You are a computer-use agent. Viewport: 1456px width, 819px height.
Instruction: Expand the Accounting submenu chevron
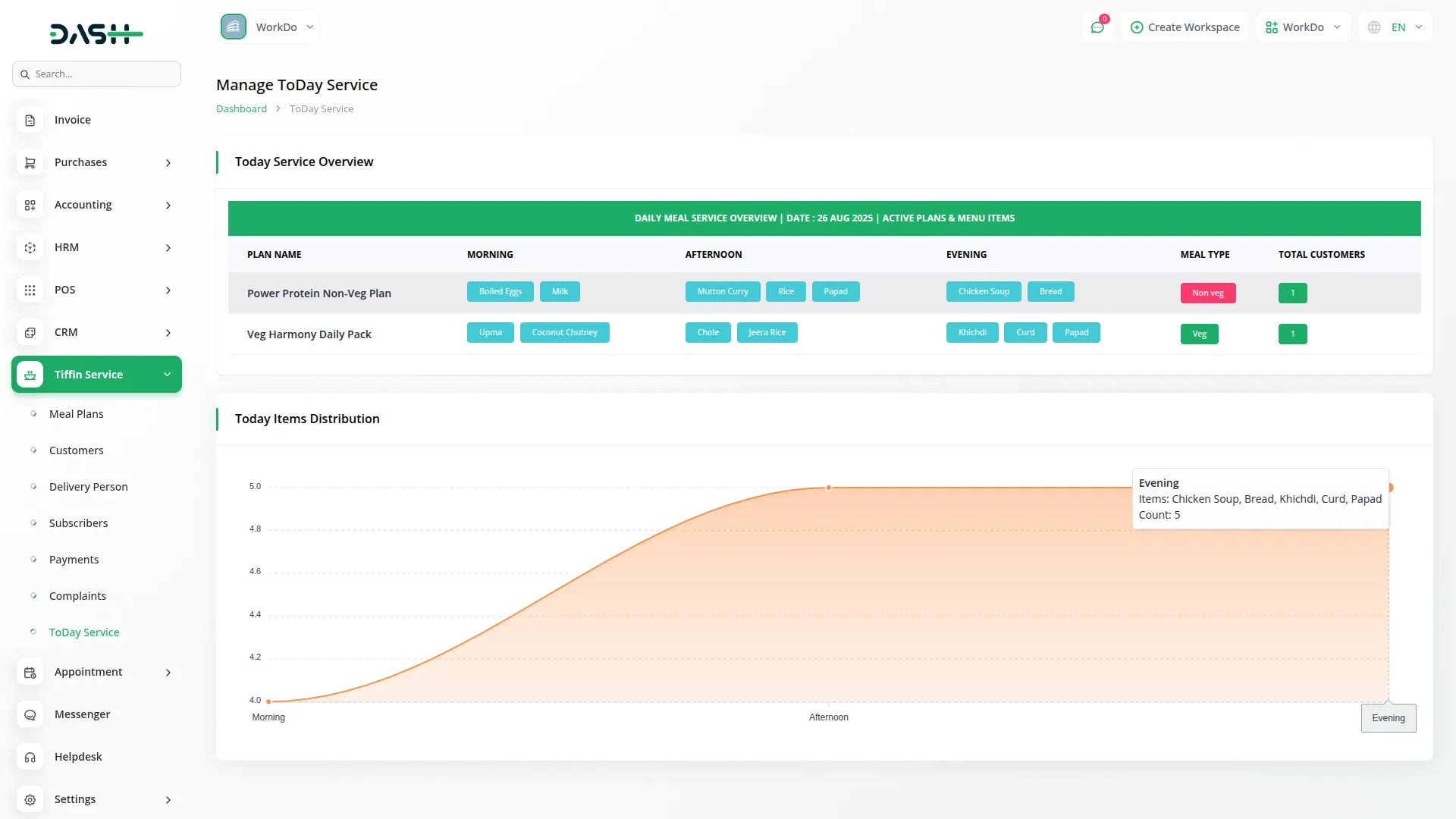click(x=168, y=206)
